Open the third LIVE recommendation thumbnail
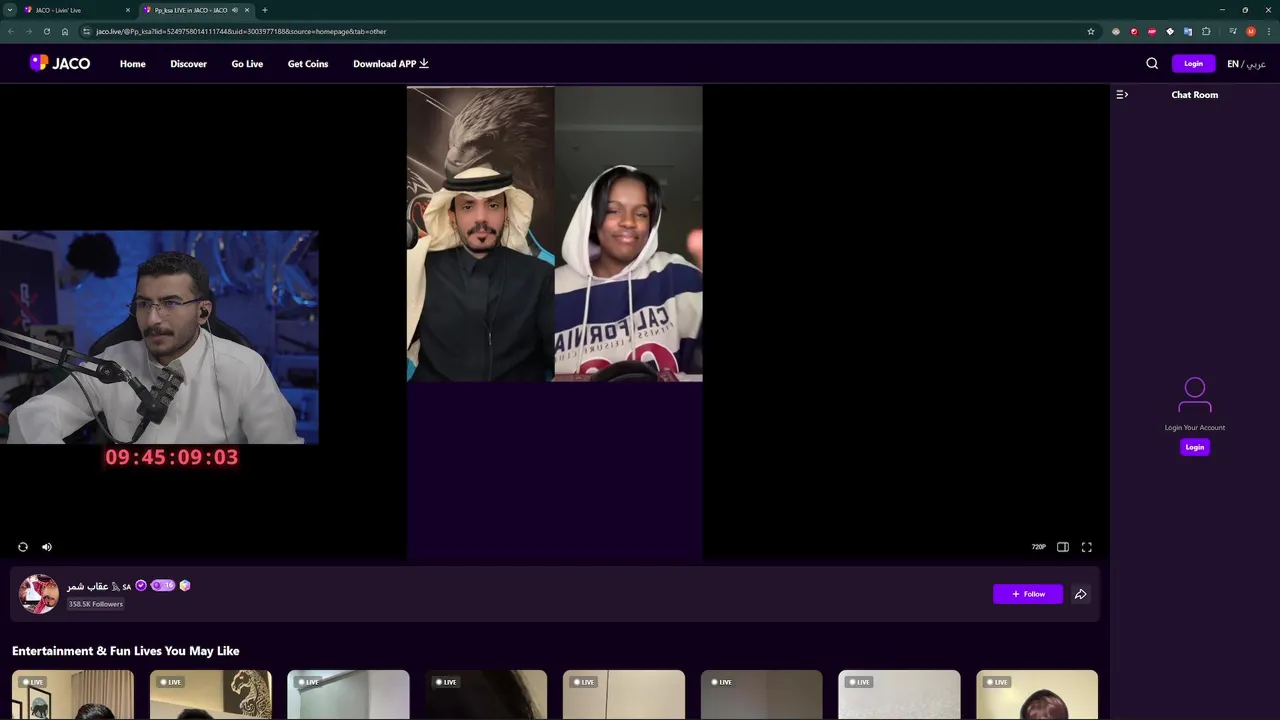The width and height of the screenshot is (1280, 720). [x=348, y=695]
